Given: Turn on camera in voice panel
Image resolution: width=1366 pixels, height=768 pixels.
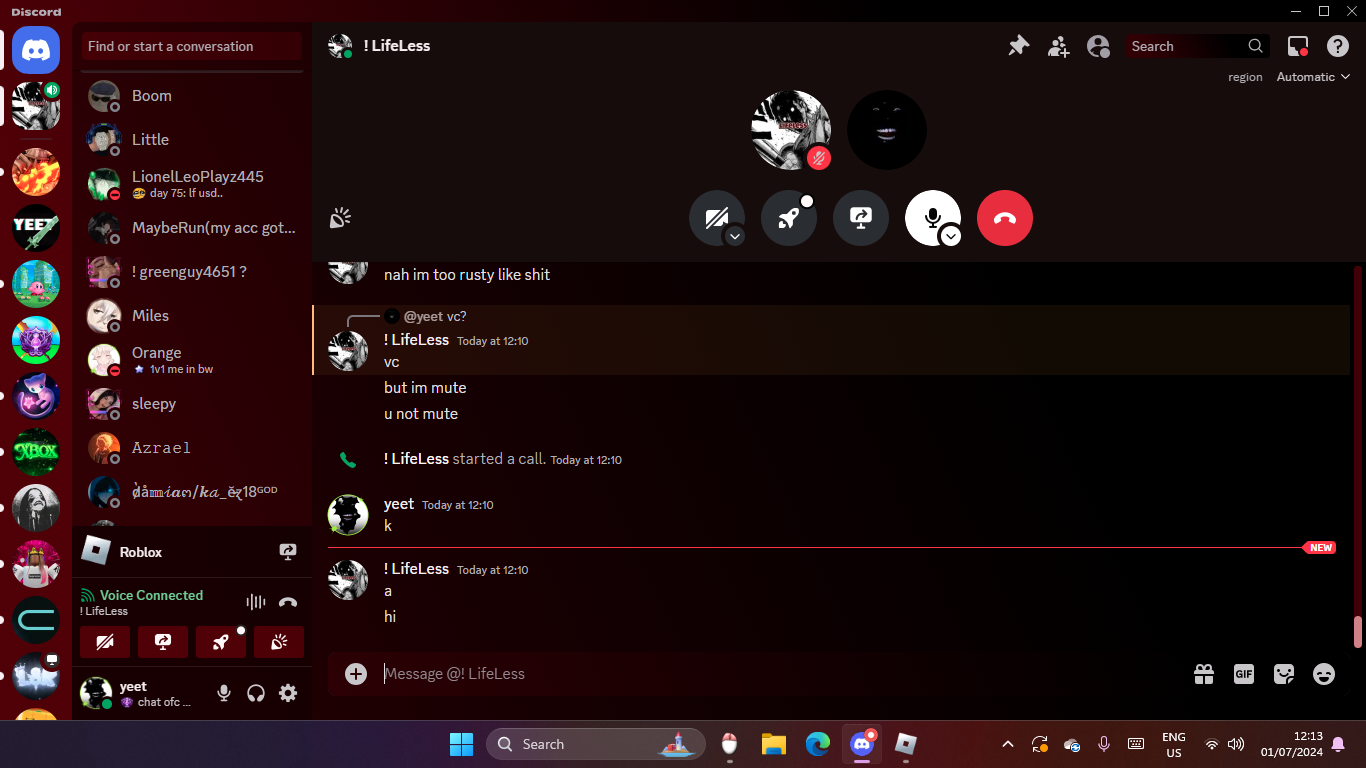Looking at the screenshot, I should pos(105,642).
